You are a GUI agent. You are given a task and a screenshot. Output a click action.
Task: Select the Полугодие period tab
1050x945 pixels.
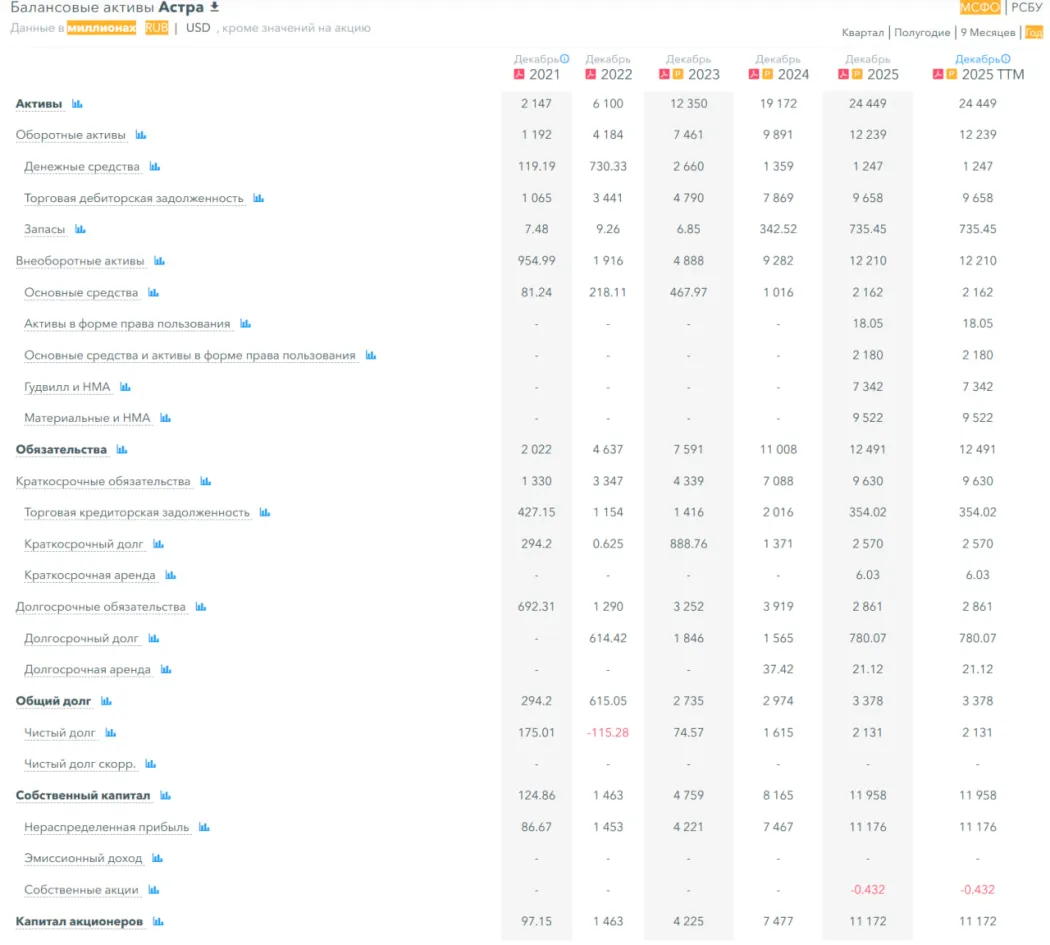point(922,33)
